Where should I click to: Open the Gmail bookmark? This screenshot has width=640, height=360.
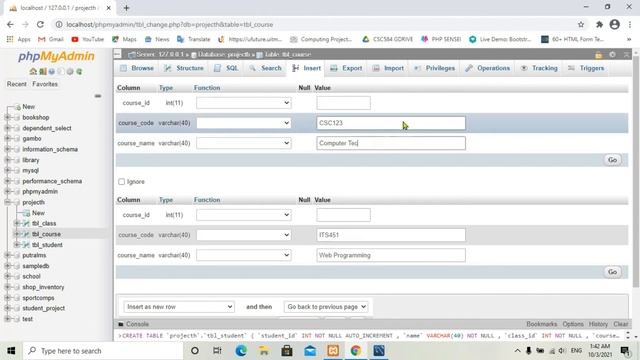coord(51,39)
